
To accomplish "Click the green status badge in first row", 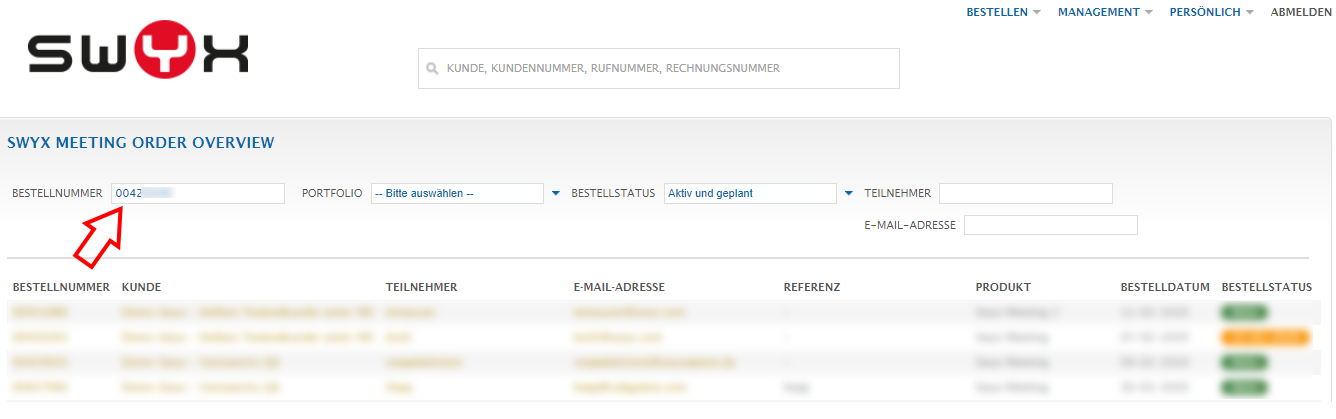I will tap(1244, 313).
